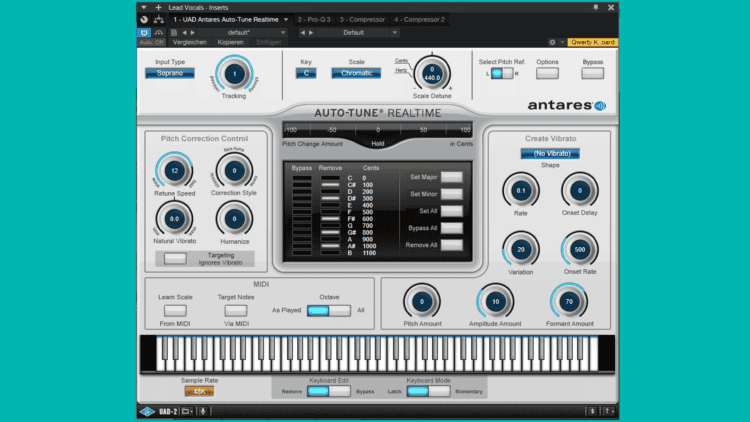Click the Kopieren button
The image size is (750, 422).
231,42
